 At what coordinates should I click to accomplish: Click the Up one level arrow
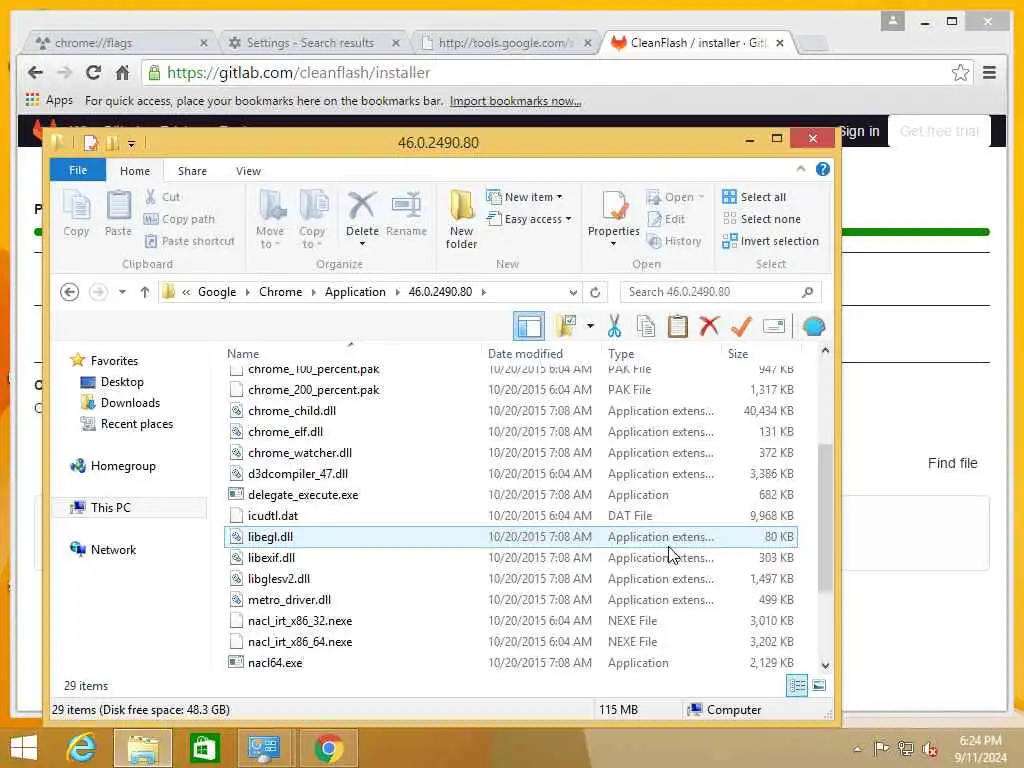145,292
